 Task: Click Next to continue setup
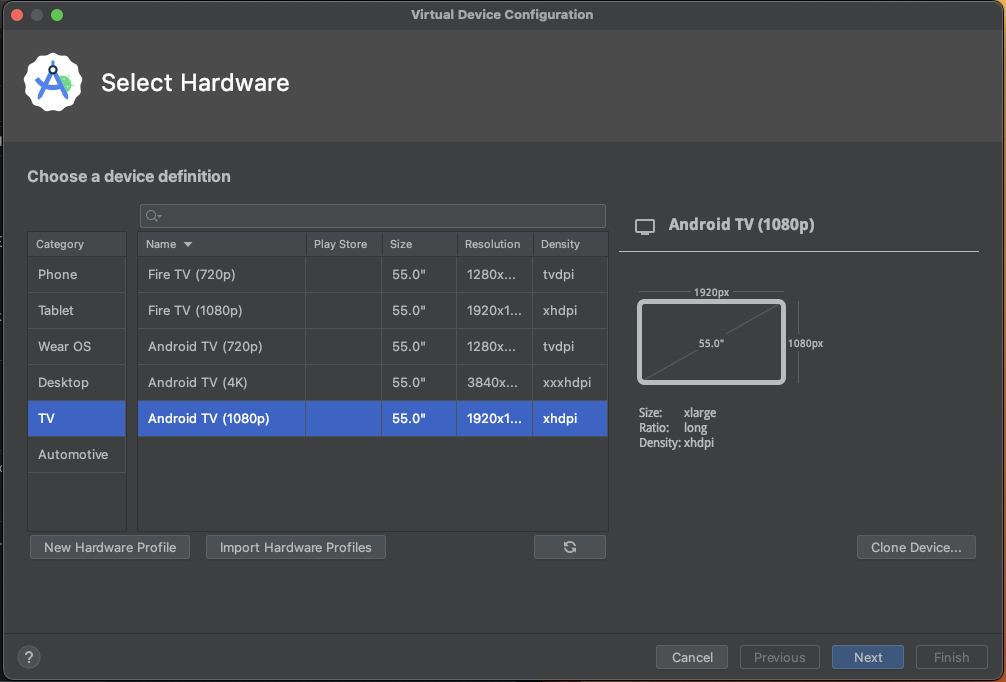[867, 657]
